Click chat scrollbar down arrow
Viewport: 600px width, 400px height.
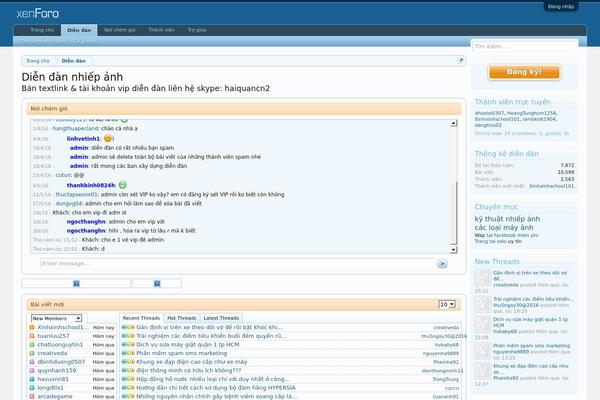click(453, 250)
